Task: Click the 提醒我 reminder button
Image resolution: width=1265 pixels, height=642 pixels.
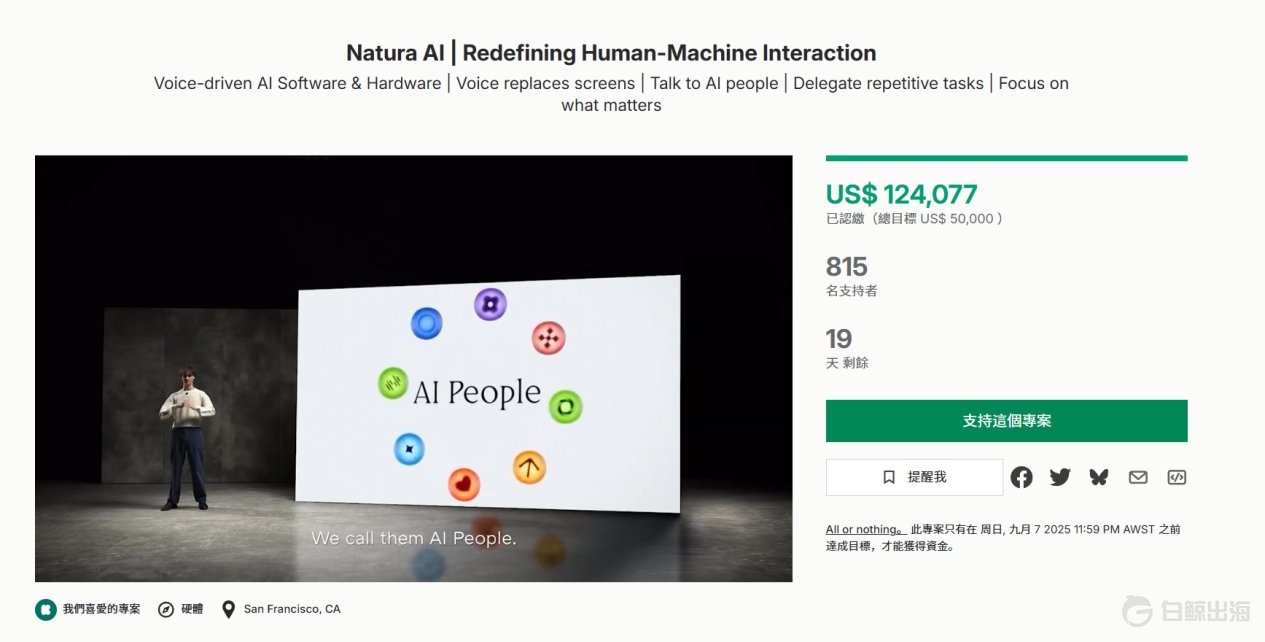Action: pos(914,478)
